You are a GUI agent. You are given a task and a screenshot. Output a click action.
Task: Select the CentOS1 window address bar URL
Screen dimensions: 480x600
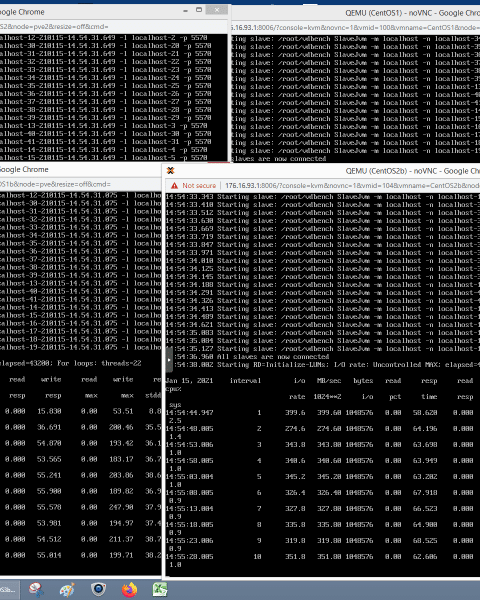coord(355,28)
